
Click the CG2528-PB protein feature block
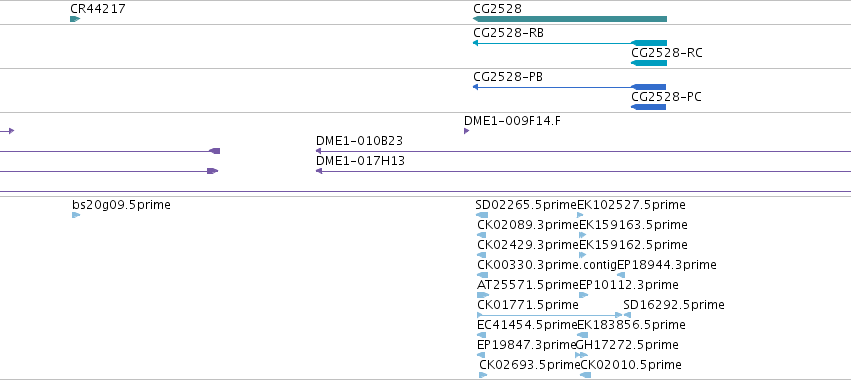coord(649,87)
